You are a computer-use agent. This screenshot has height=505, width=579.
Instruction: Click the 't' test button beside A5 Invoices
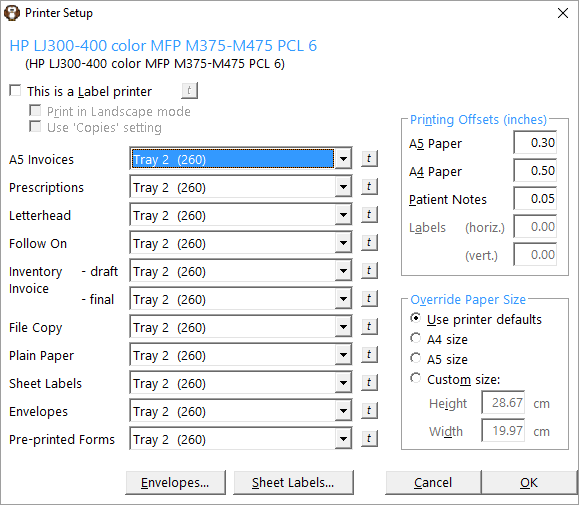tap(369, 159)
